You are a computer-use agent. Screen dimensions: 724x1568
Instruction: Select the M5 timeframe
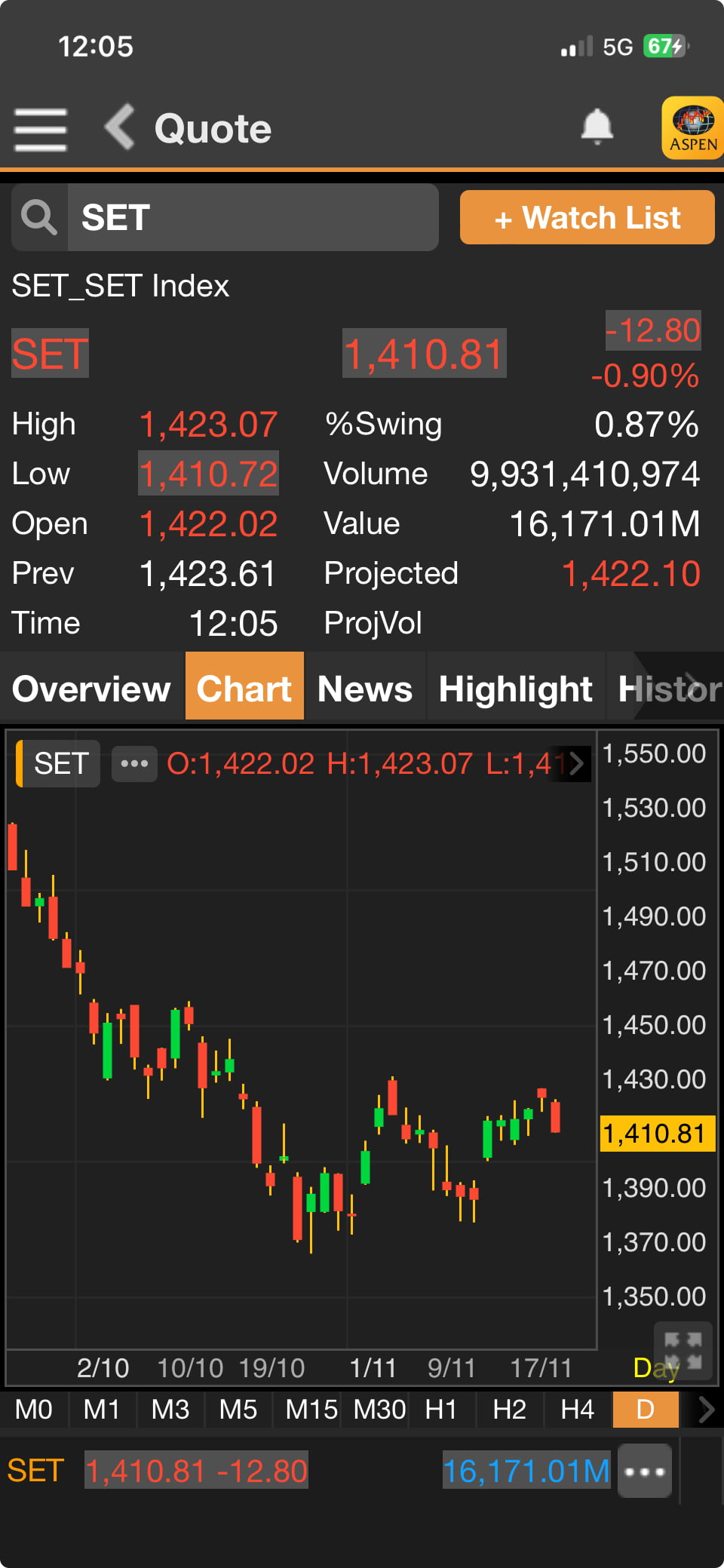pos(238,1409)
